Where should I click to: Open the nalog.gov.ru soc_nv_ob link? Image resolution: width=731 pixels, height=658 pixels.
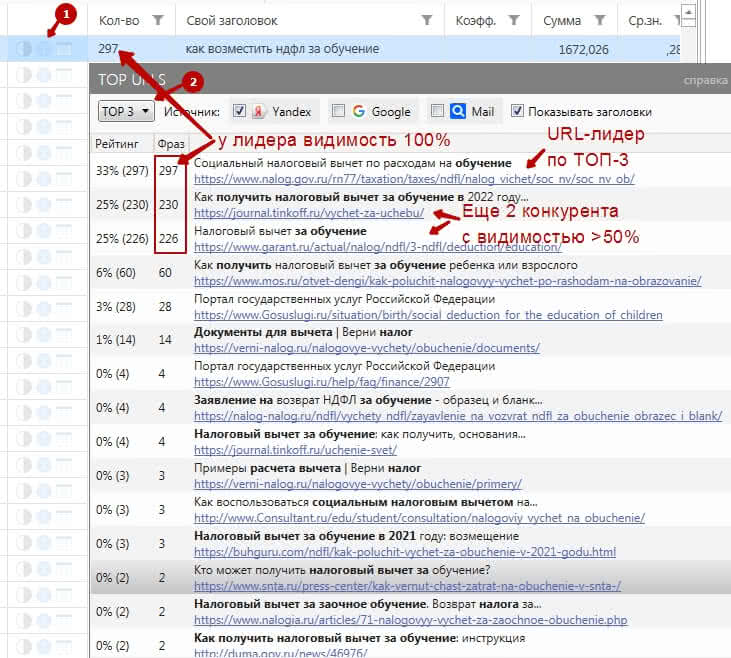414,179
